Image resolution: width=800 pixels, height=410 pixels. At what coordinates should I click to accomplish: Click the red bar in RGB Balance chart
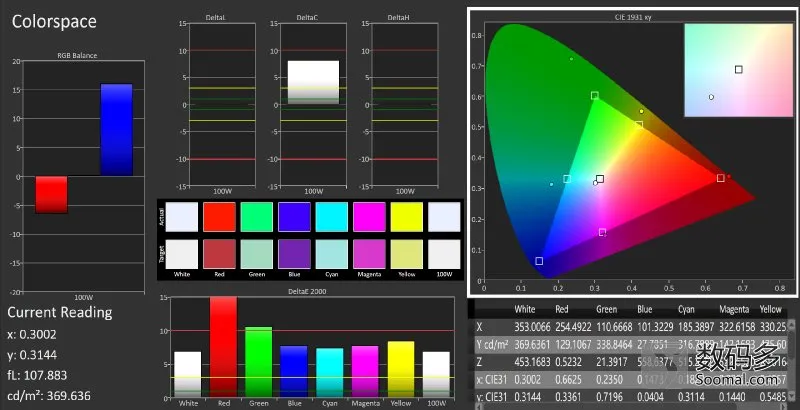pos(51,195)
